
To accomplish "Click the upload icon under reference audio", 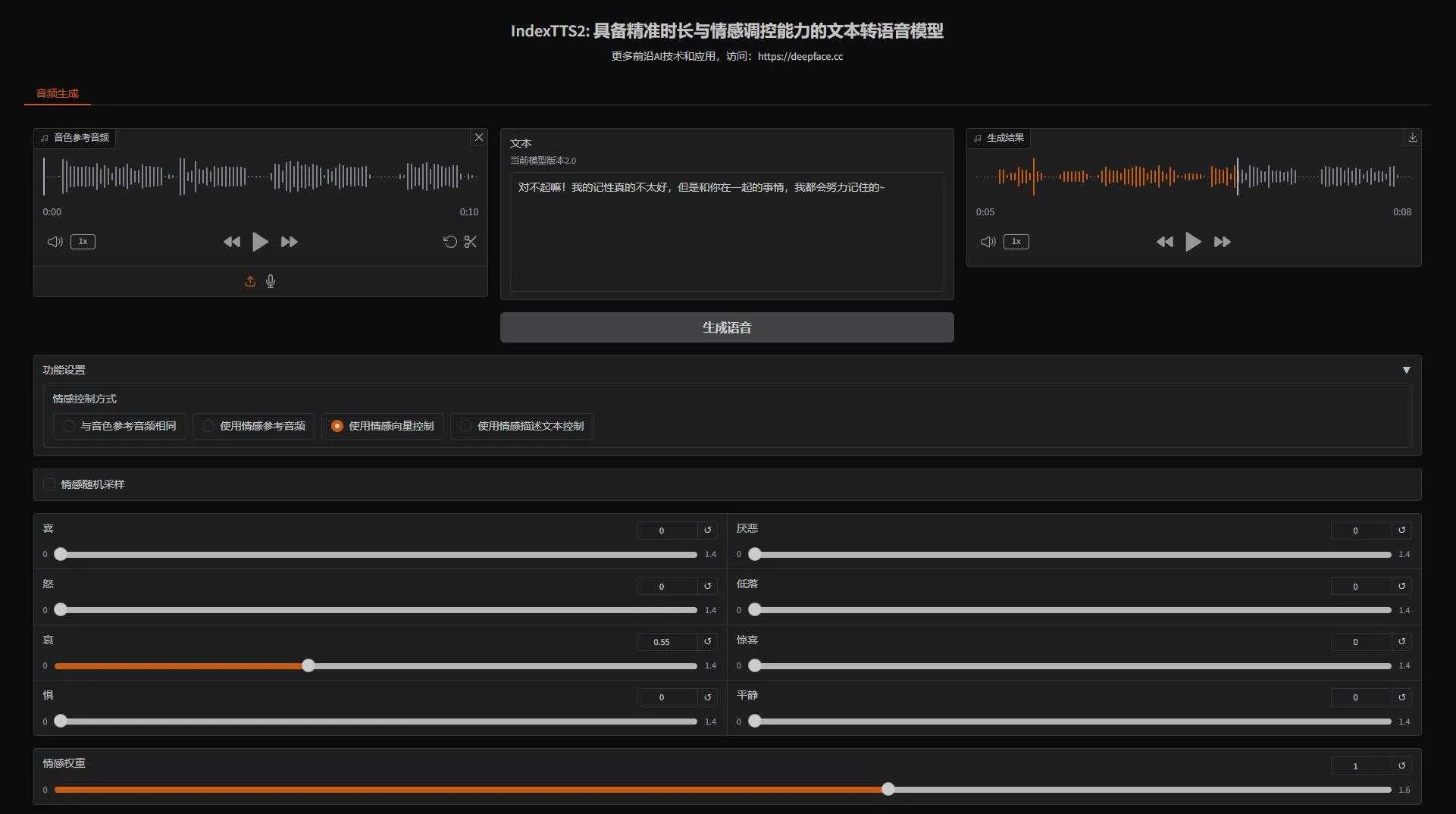I will pos(250,281).
